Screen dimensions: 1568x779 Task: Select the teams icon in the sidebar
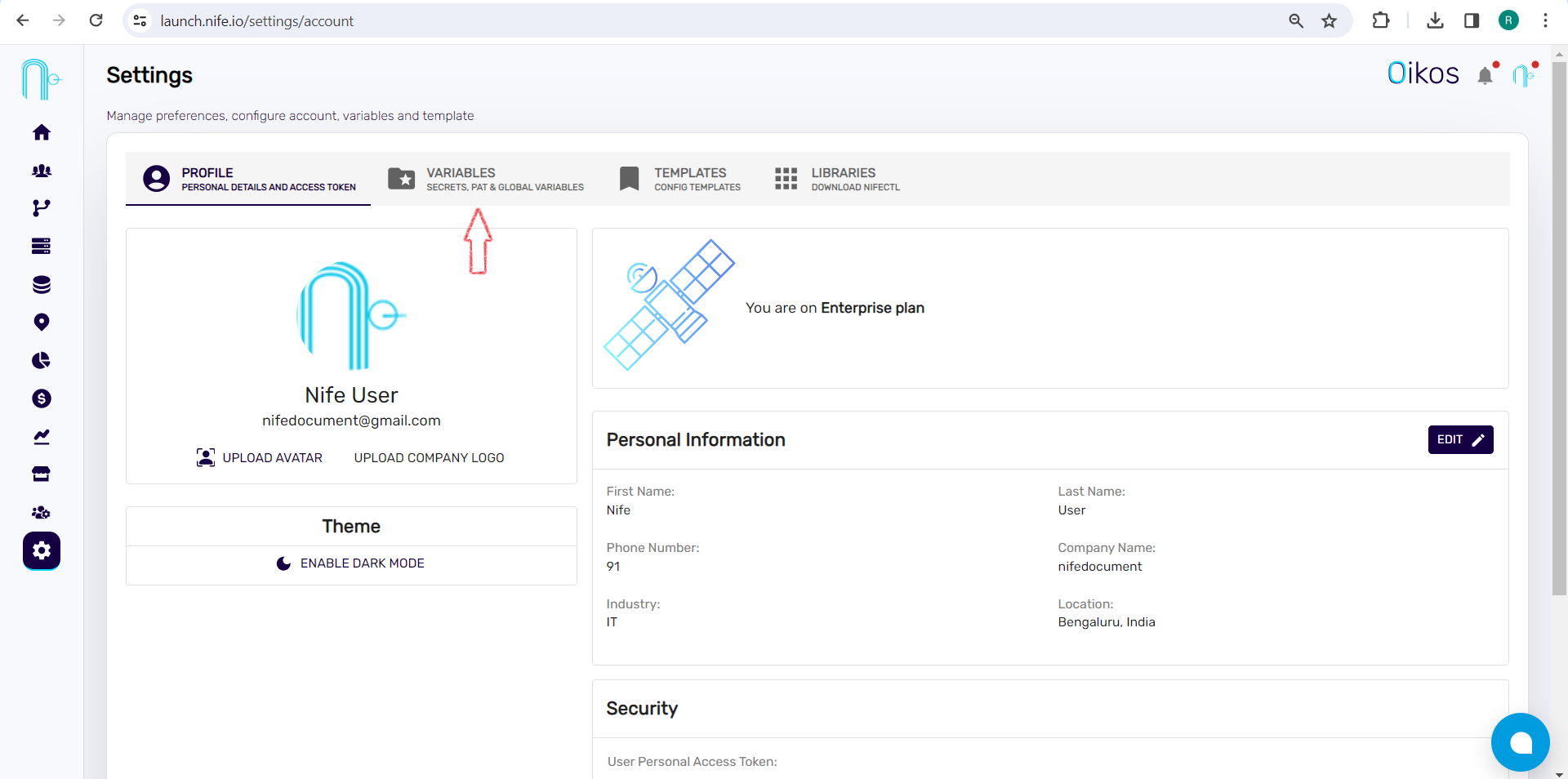pyautogui.click(x=41, y=171)
